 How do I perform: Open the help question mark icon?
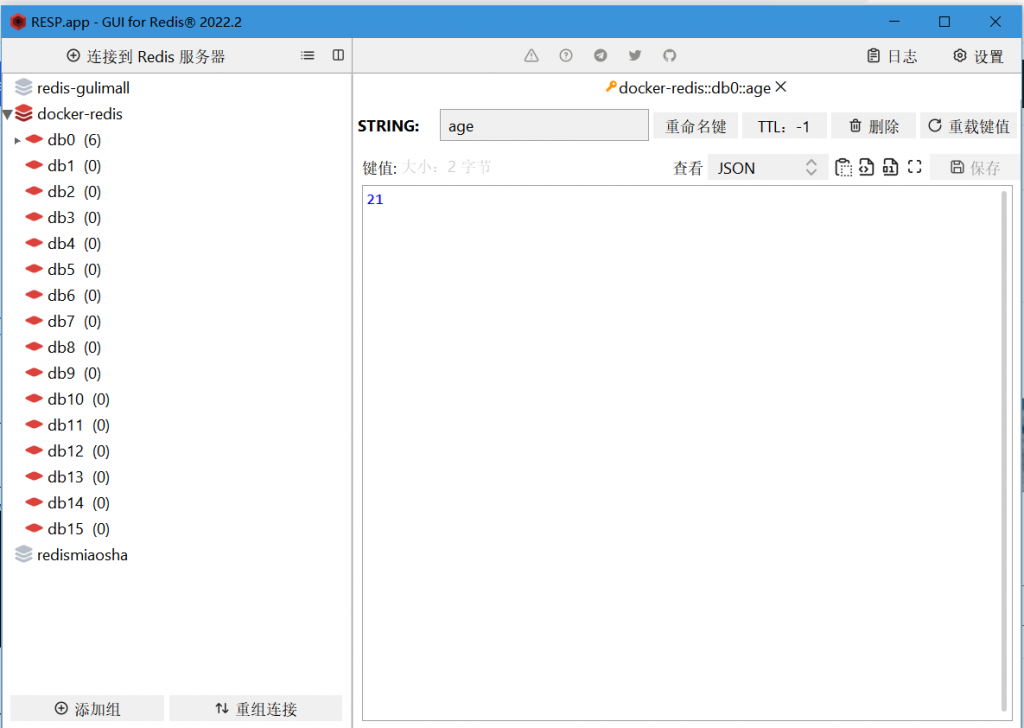click(566, 56)
